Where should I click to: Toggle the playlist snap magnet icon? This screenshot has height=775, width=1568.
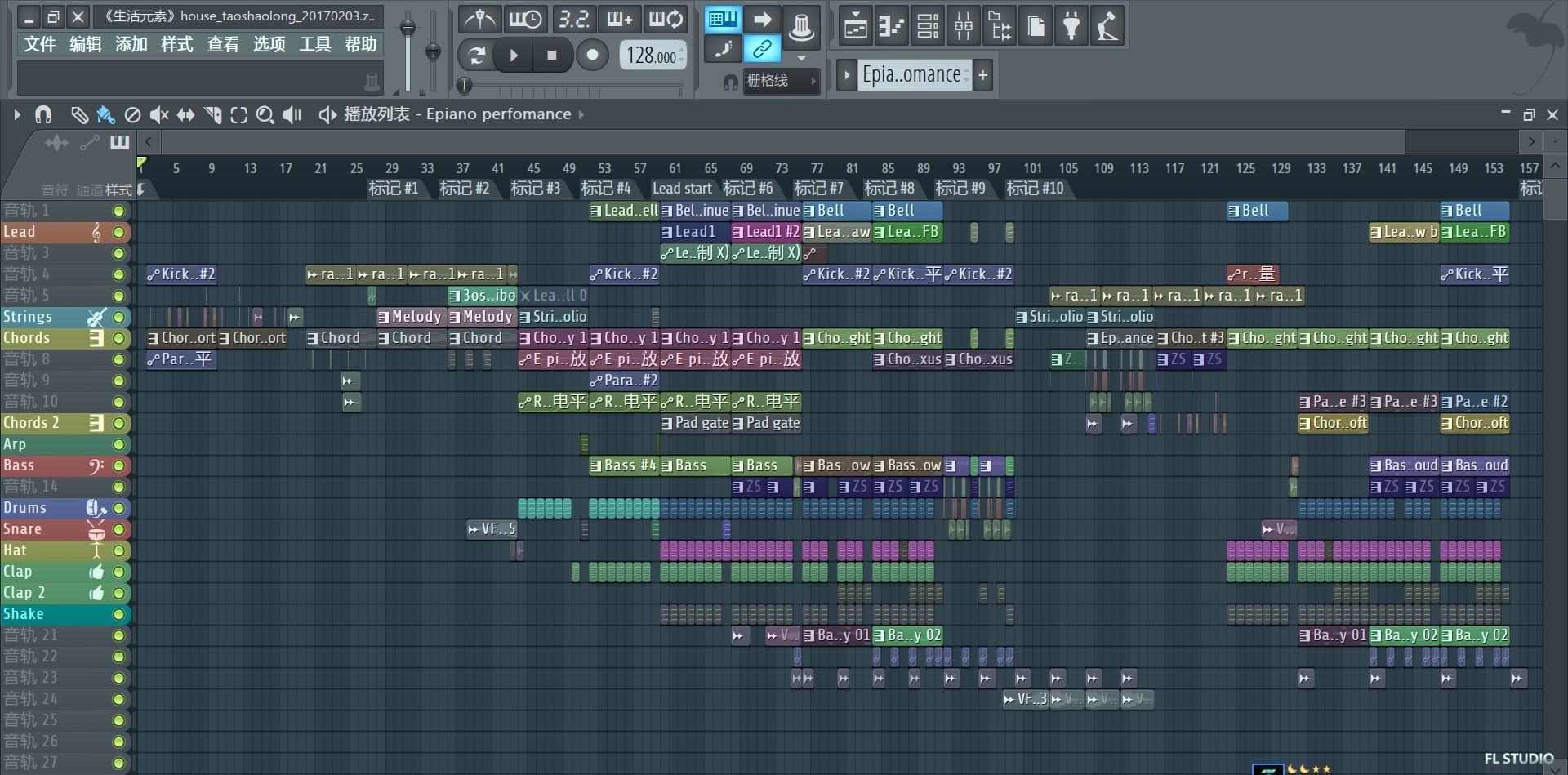[x=43, y=115]
